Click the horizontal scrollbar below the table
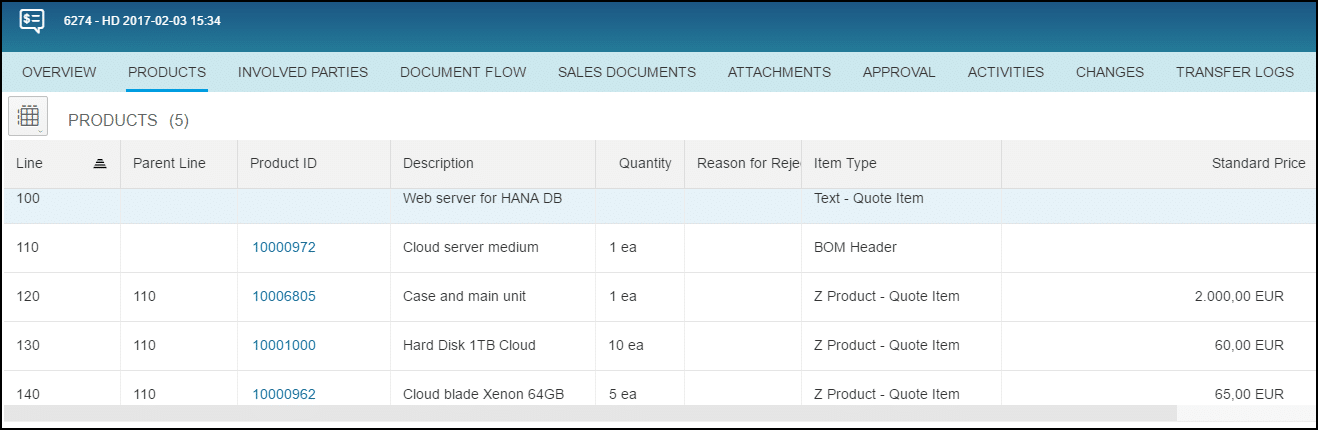The image size is (1318, 430). pos(590,412)
